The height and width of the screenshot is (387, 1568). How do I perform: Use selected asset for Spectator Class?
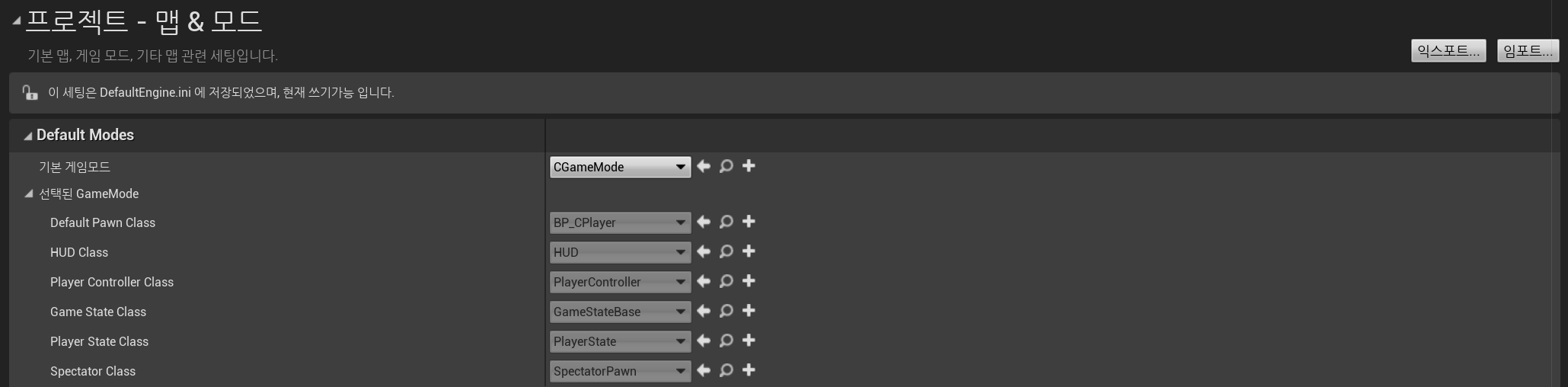coord(704,370)
